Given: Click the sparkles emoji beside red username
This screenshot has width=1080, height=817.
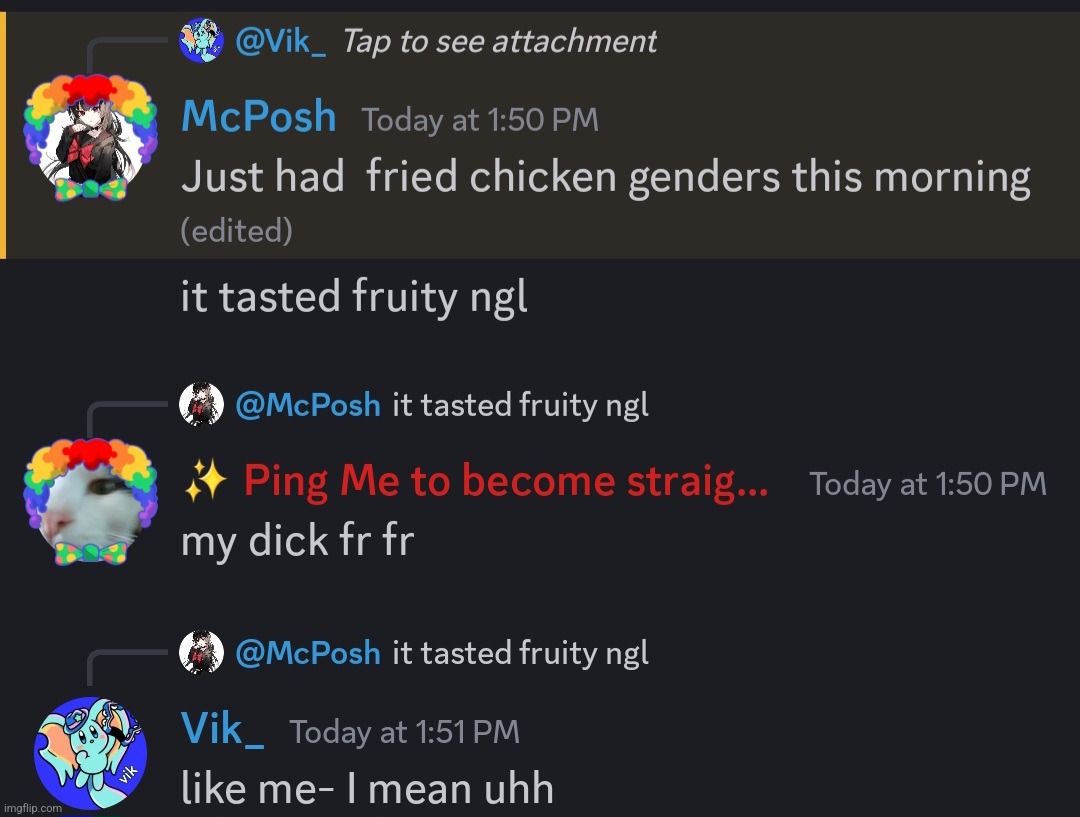Looking at the screenshot, I should [x=205, y=480].
